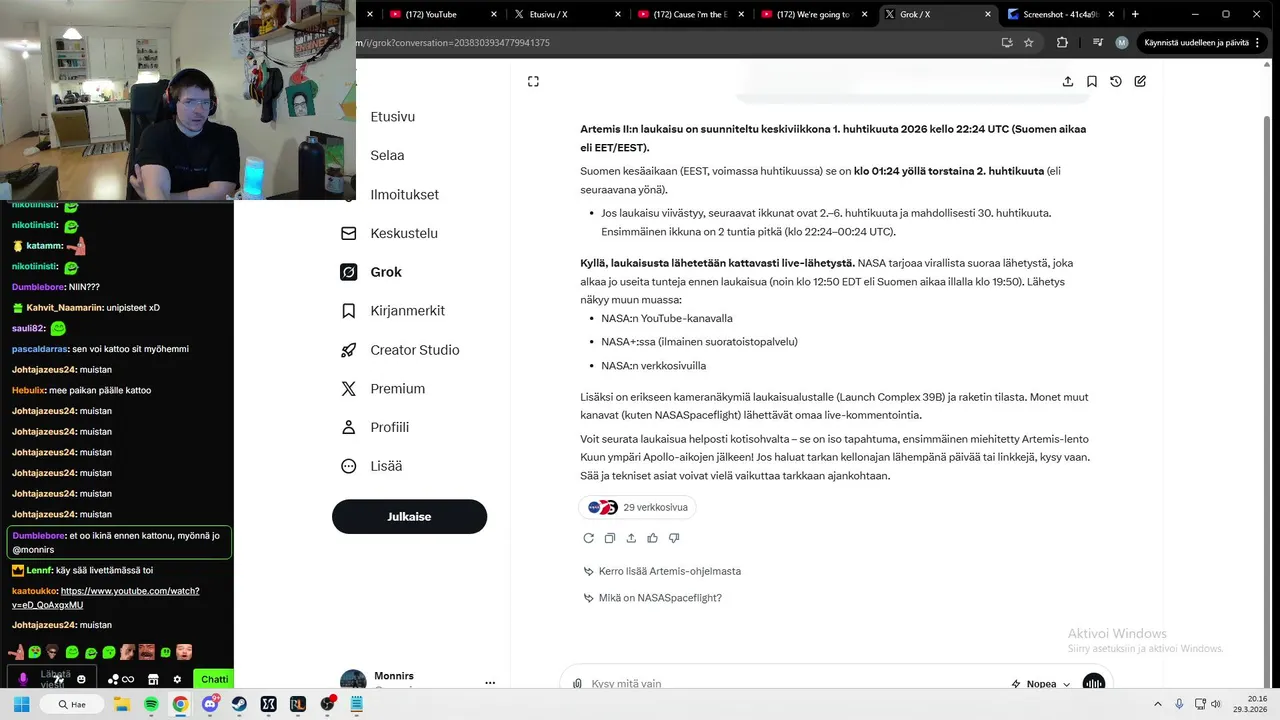Open Grok conversation history
The height and width of the screenshot is (720, 1280).
pyautogui.click(x=1116, y=82)
